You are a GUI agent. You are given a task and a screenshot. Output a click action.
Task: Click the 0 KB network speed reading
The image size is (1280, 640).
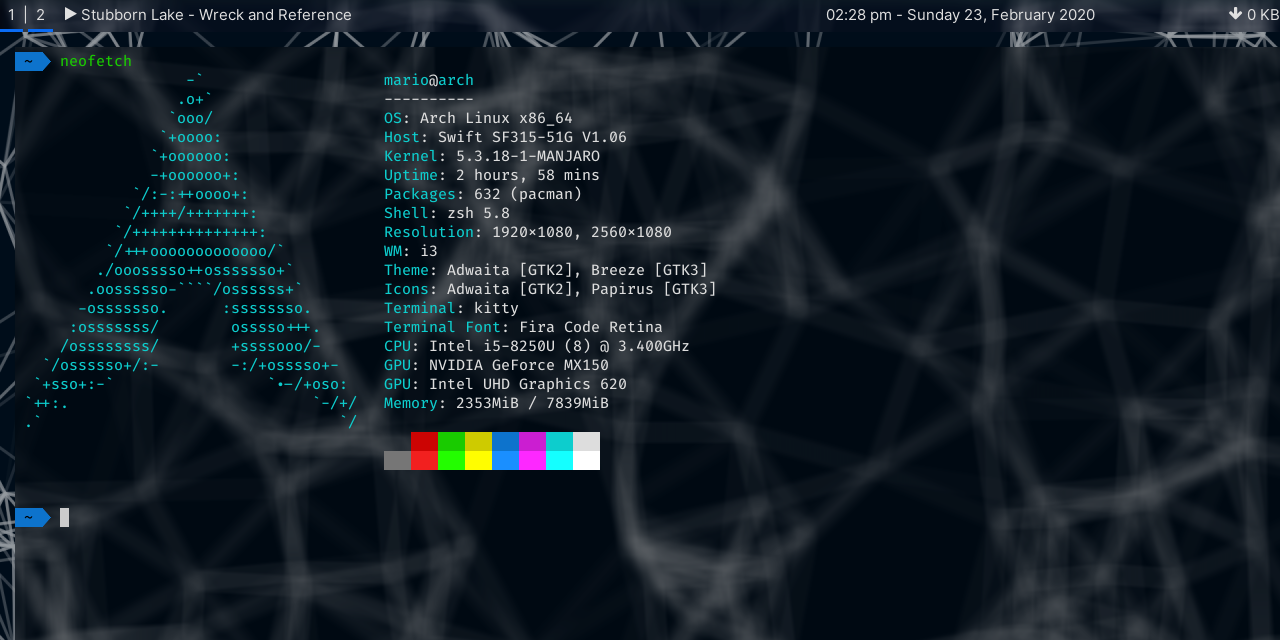click(x=1263, y=15)
